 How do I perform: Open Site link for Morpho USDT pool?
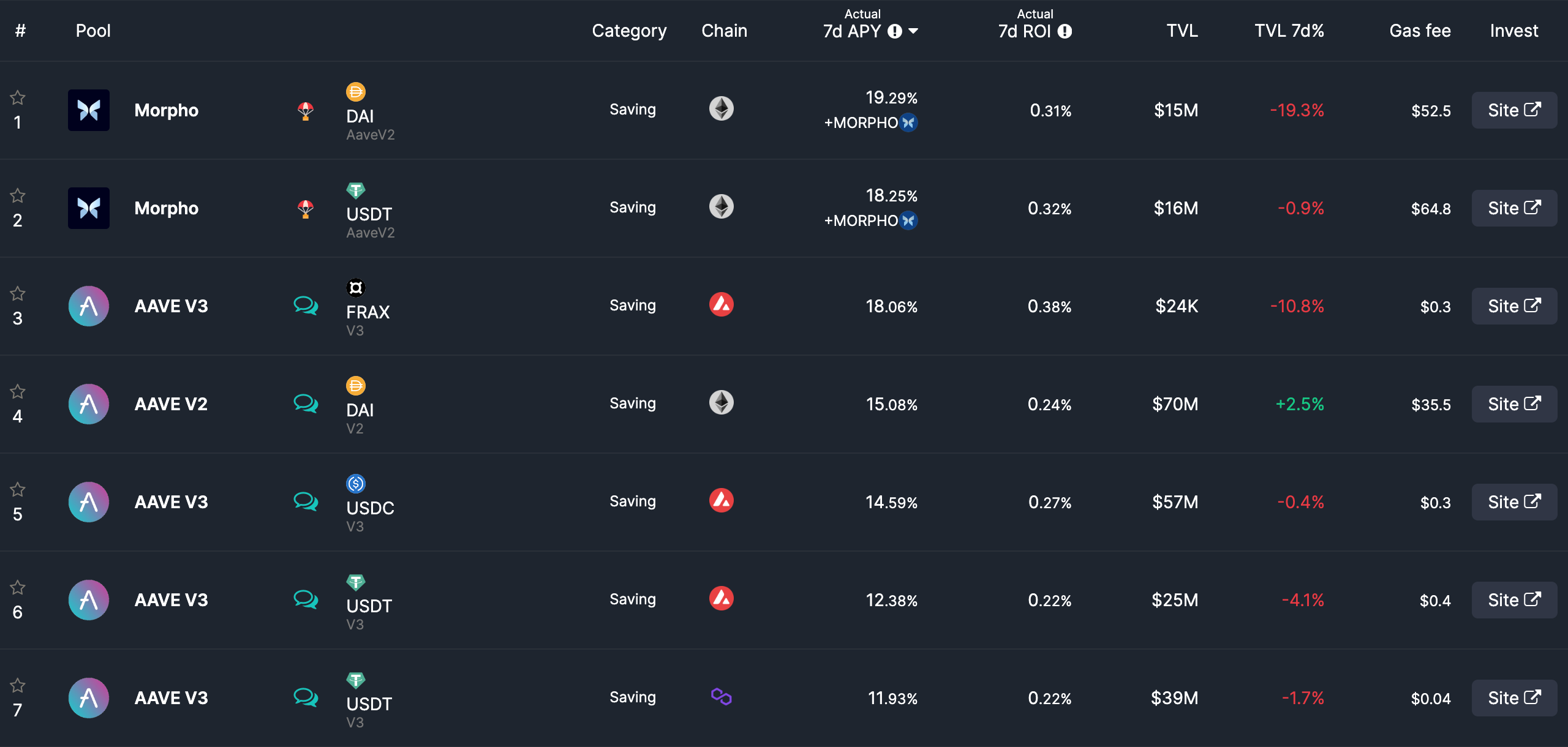coord(1514,208)
